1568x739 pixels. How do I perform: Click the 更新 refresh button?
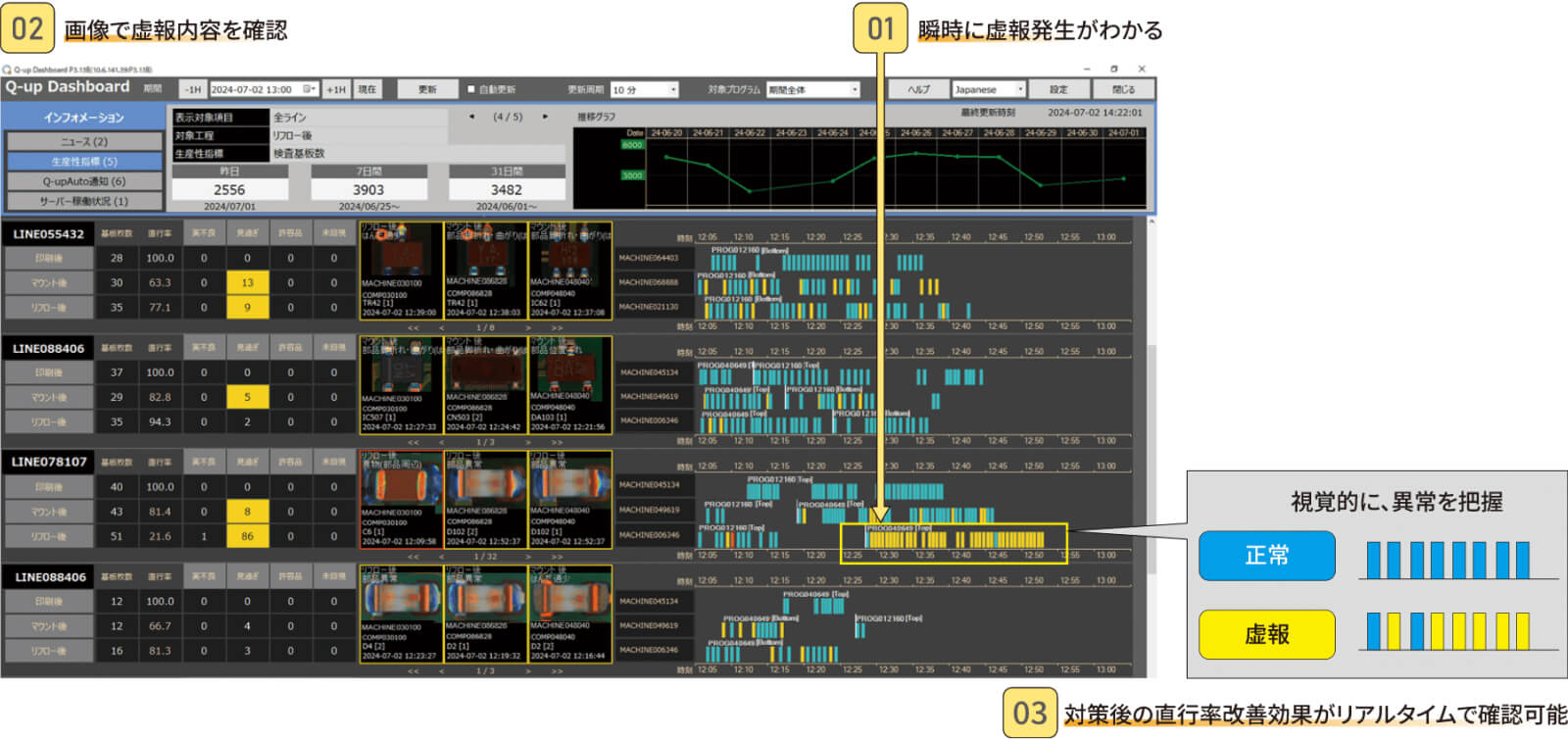point(427,89)
